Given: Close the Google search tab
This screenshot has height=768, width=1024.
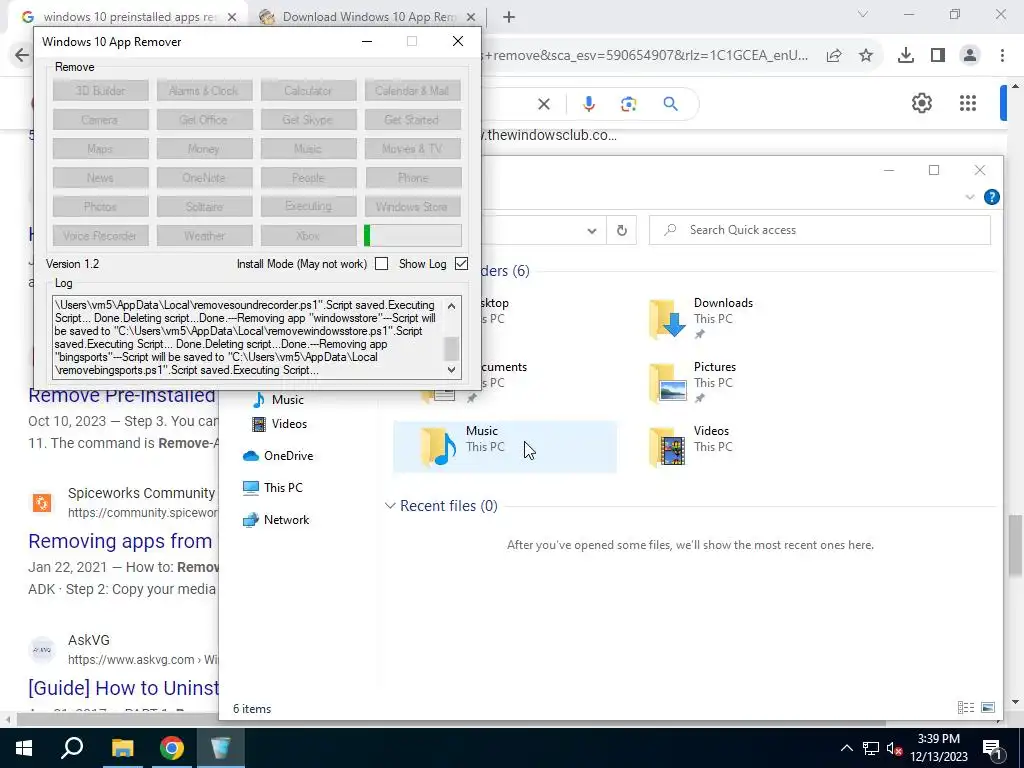Looking at the screenshot, I should (231, 17).
